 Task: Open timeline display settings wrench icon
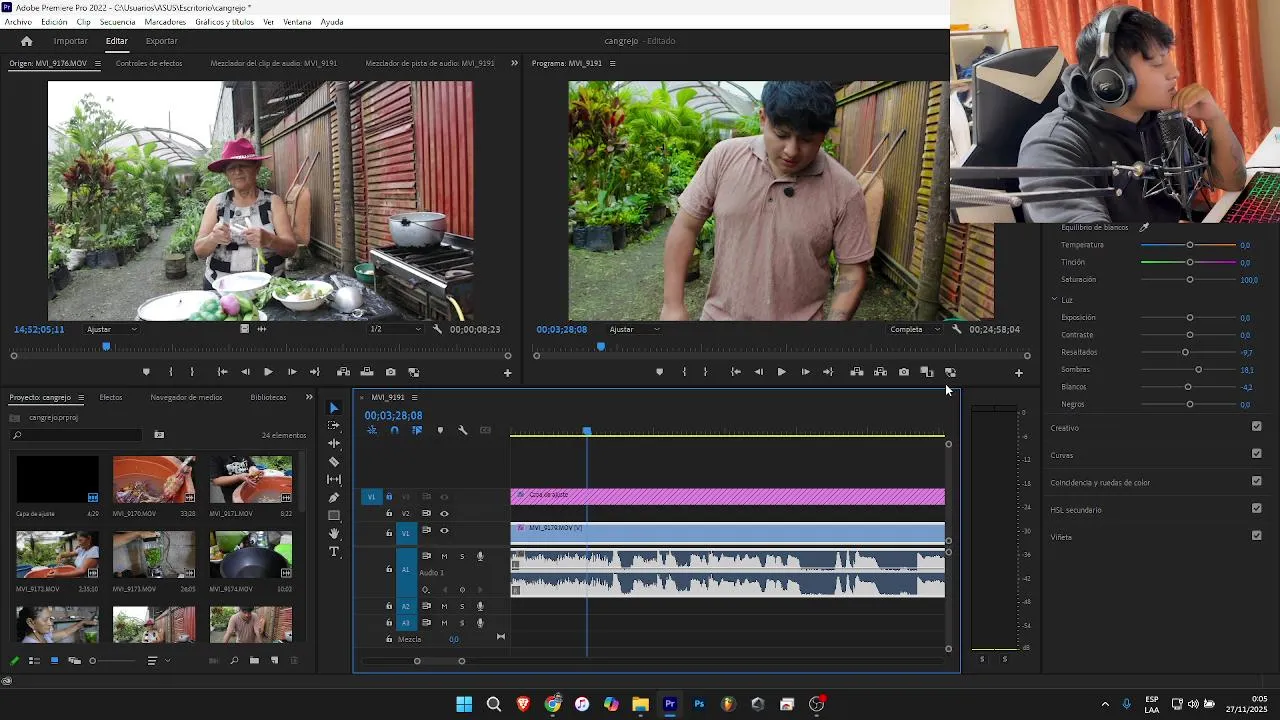click(x=463, y=430)
